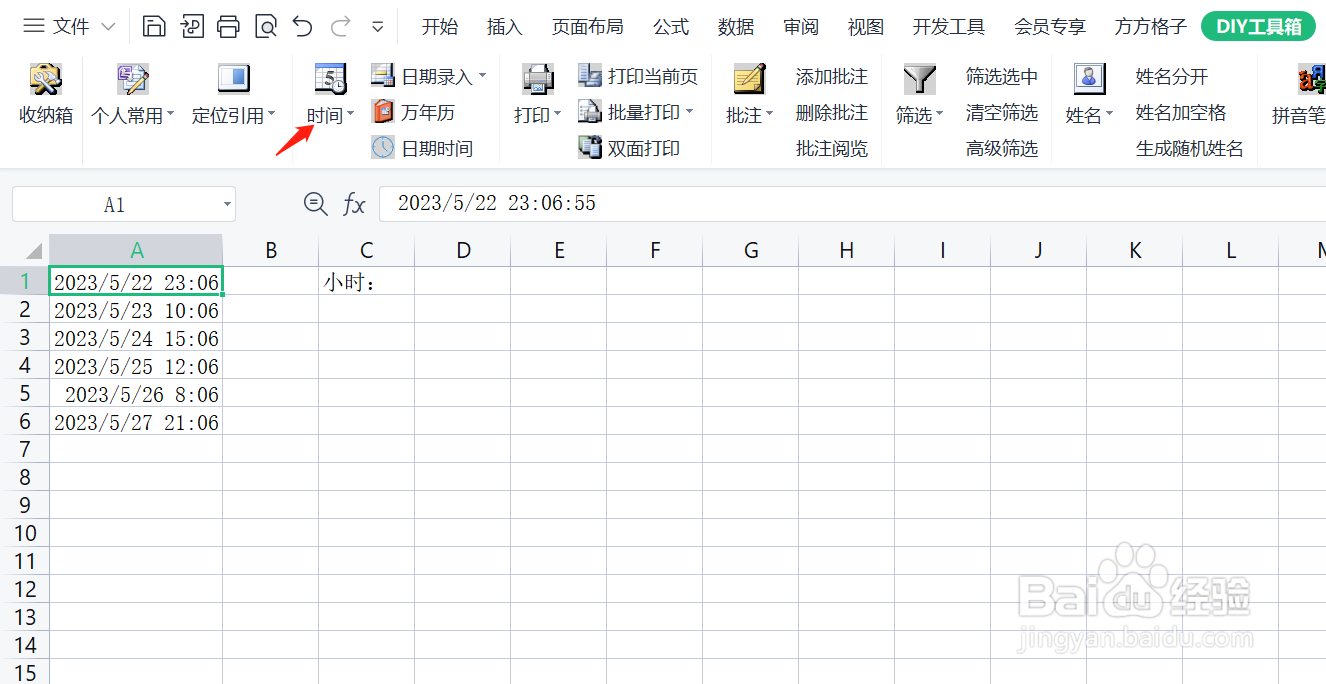Expand the 文件 menu dropdown arrow
1326x684 pixels.
[108, 27]
